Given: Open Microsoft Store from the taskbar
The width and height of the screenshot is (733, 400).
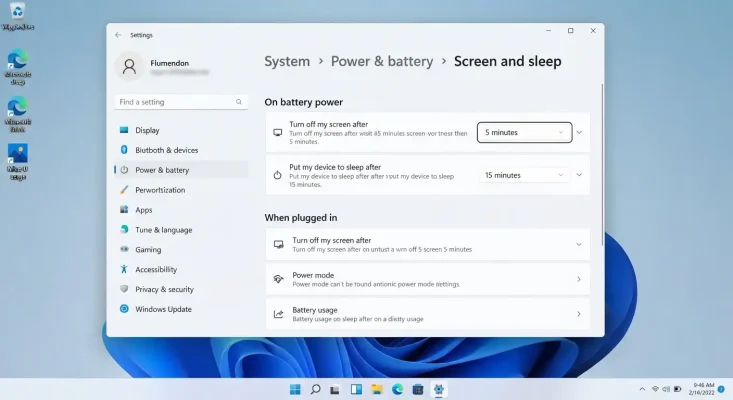Looking at the screenshot, I should tap(418, 389).
